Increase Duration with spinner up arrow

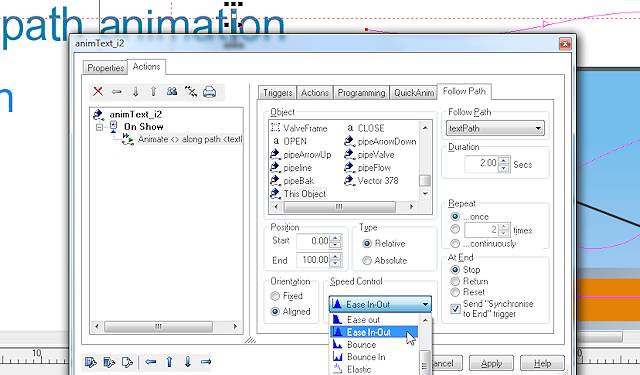[x=504, y=161]
